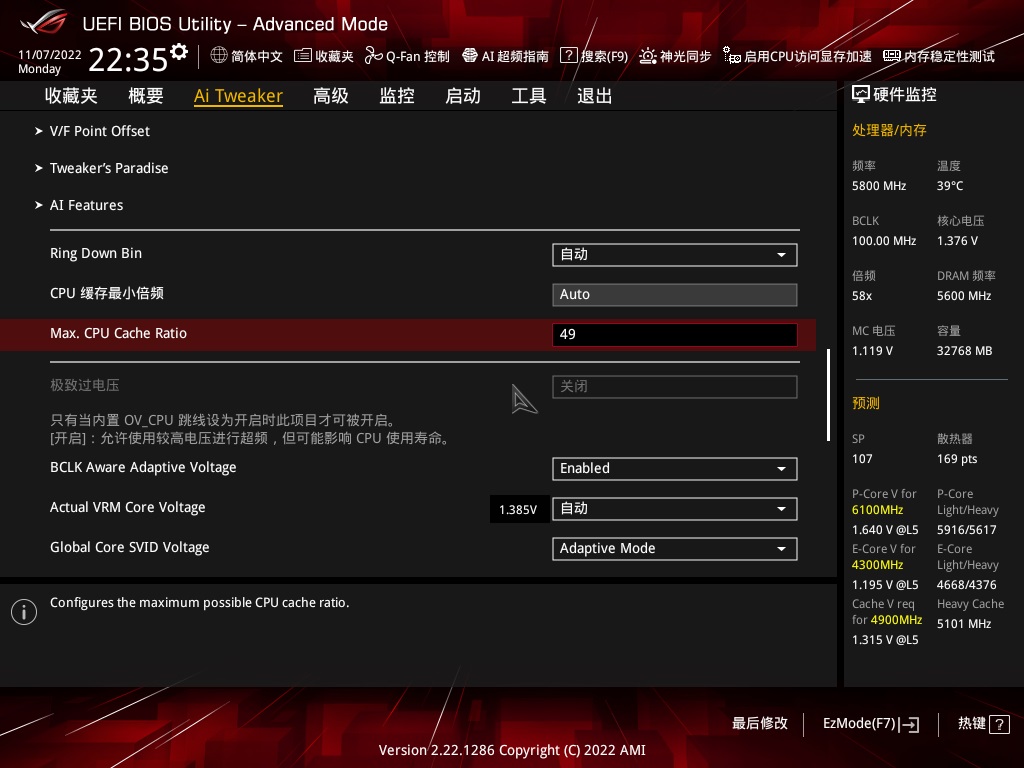Switch BIOS language via 简体中文 icon
The height and width of the screenshot is (768, 1024).
246,57
